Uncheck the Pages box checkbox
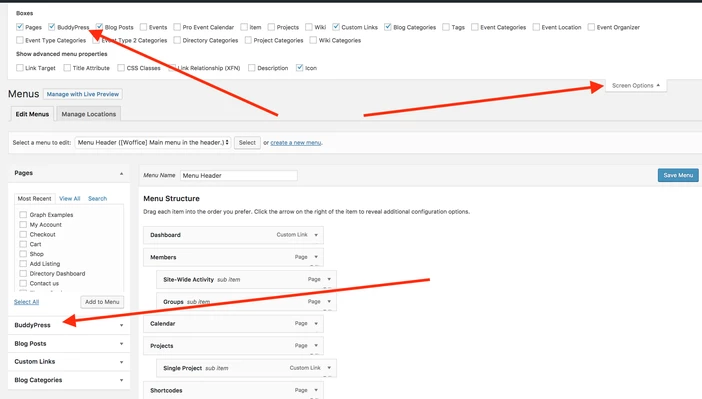This screenshot has width=702, height=399. point(20,27)
